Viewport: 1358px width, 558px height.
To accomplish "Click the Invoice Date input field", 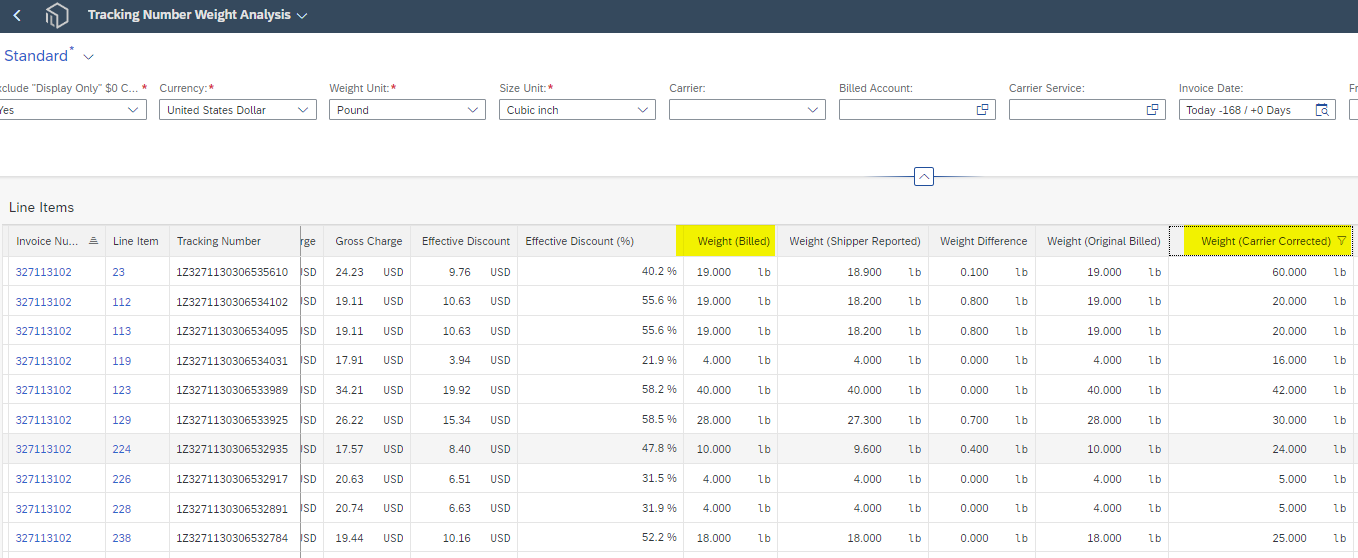I will 1244,110.
